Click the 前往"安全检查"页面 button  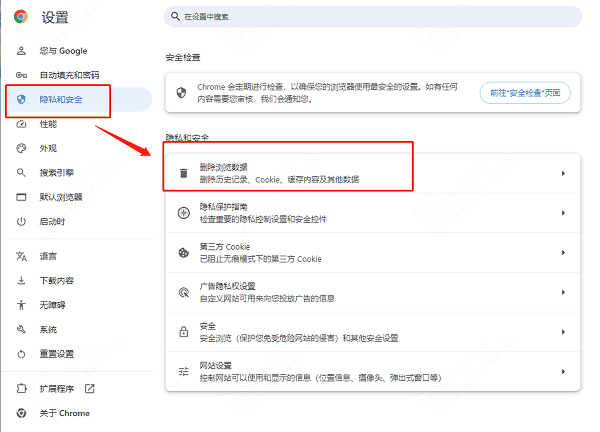tap(525, 91)
